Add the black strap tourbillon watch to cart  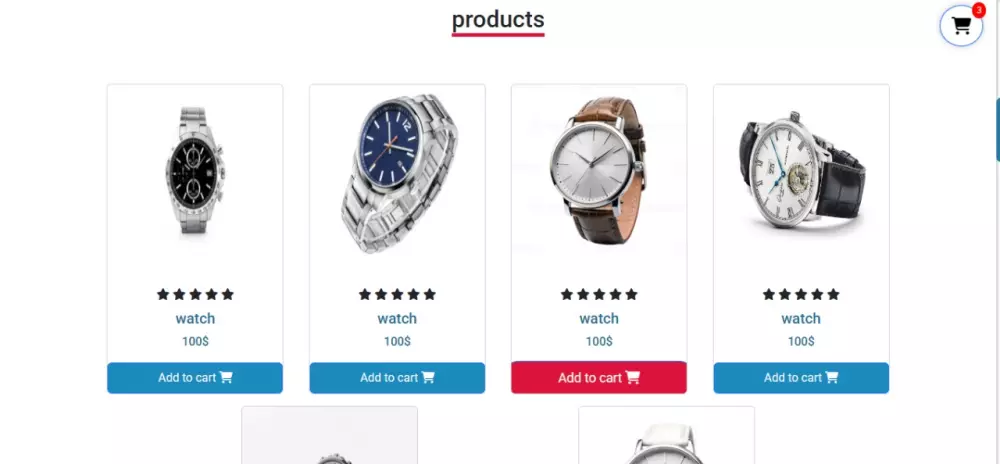801,378
